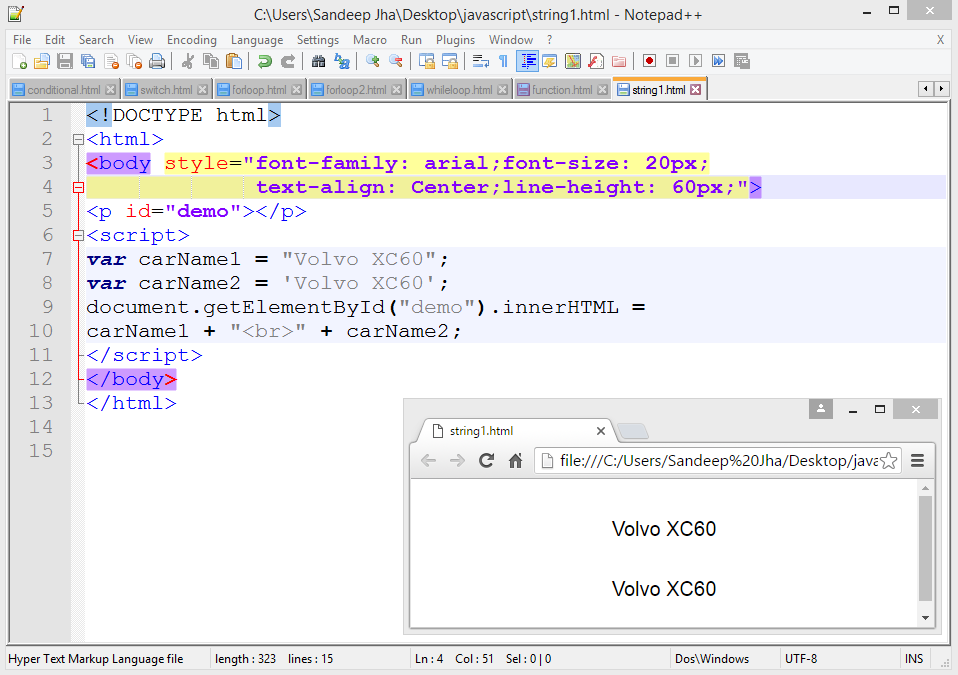
Task: Toggle Show All Characters
Action: coord(502,61)
